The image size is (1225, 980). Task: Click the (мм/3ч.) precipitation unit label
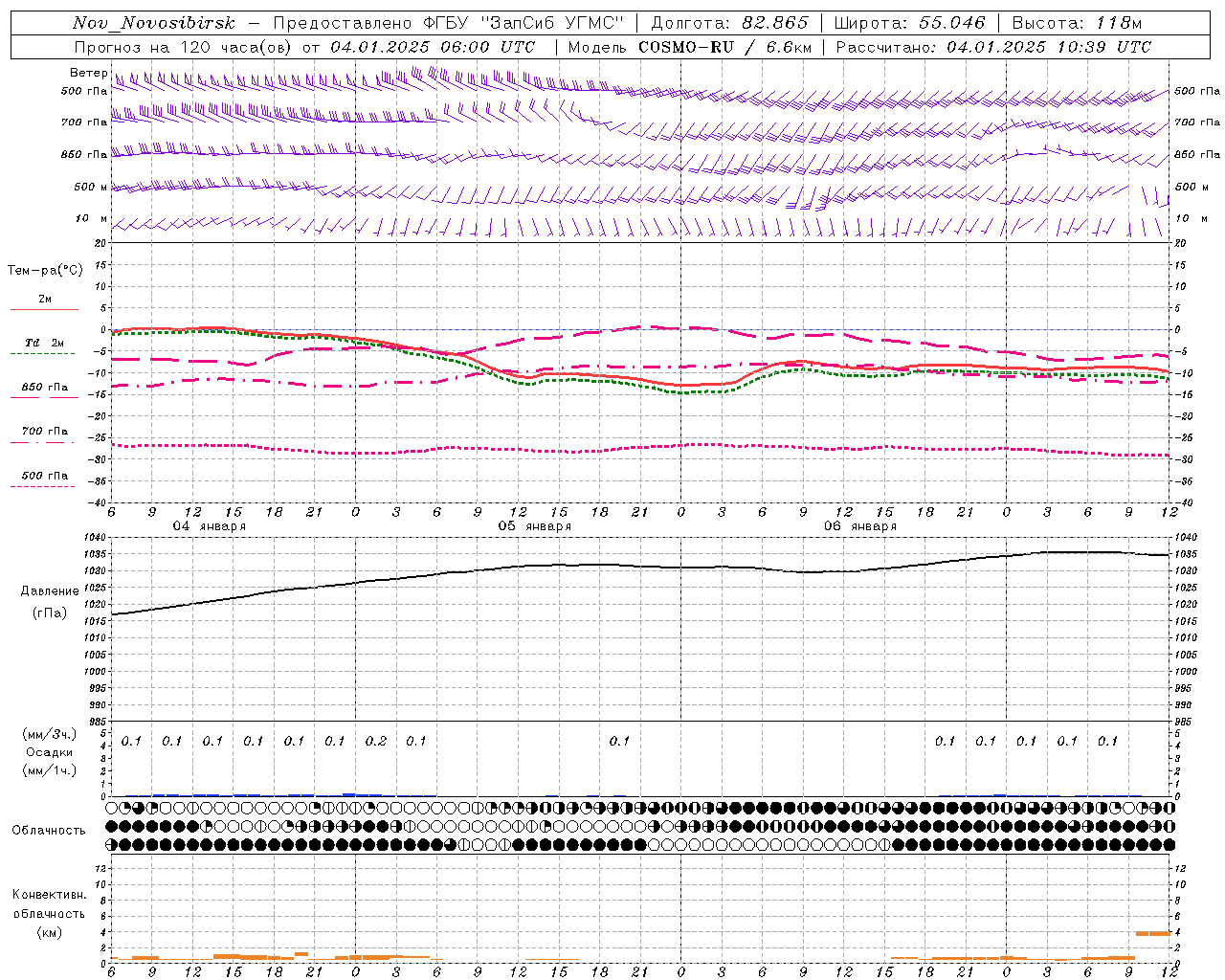tap(51, 735)
